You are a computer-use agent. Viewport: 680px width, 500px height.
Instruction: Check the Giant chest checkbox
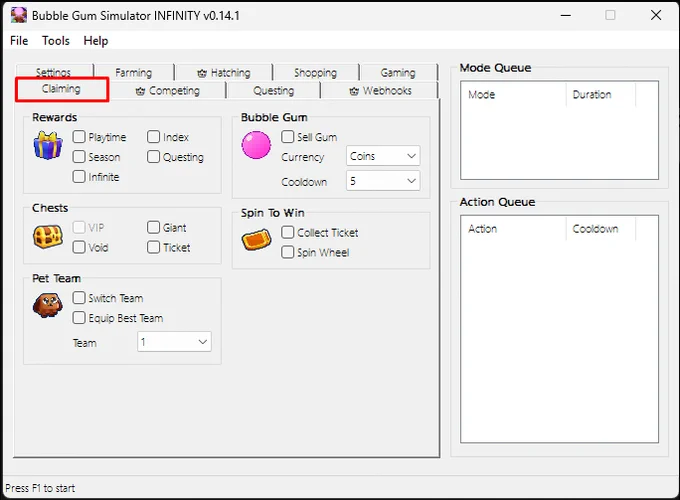tap(154, 227)
